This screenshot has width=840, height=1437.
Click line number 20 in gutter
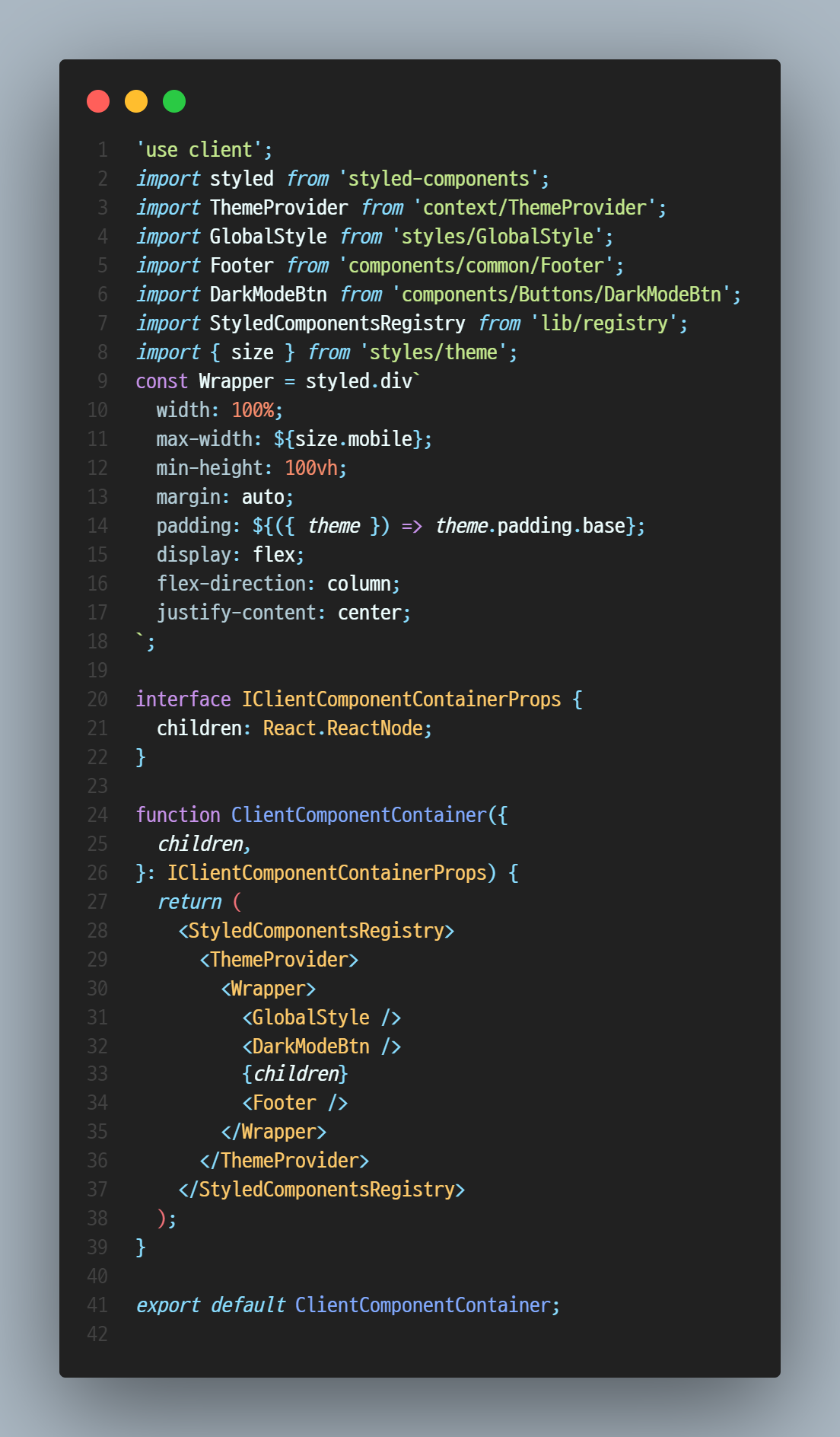pyautogui.click(x=97, y=699)
